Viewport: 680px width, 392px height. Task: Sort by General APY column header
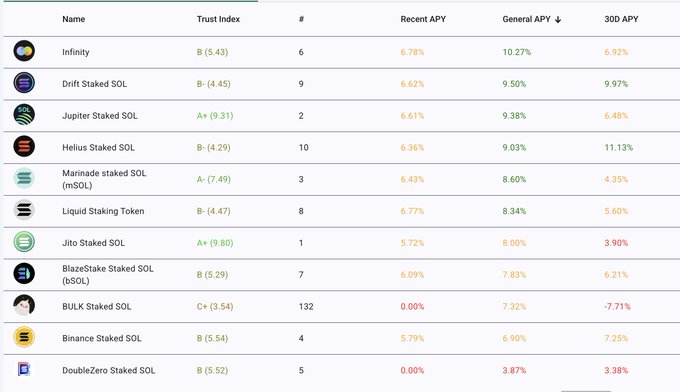(x=526, y=19)
